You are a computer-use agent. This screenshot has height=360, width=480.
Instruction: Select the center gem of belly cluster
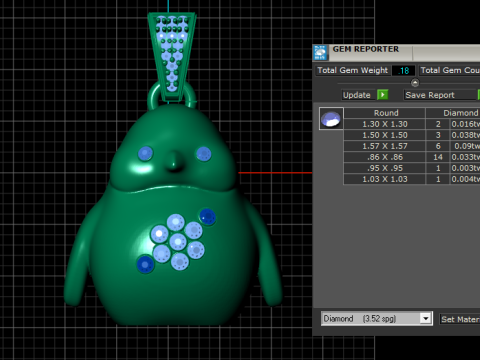178,241
